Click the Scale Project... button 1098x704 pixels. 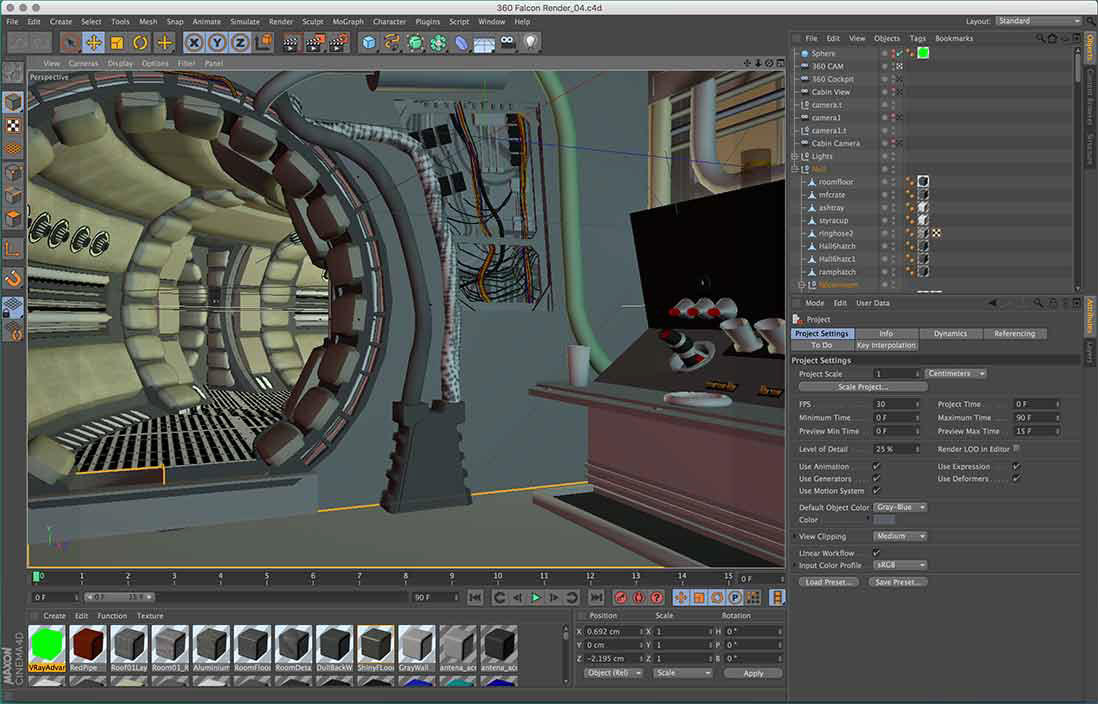tap(863, 387)
